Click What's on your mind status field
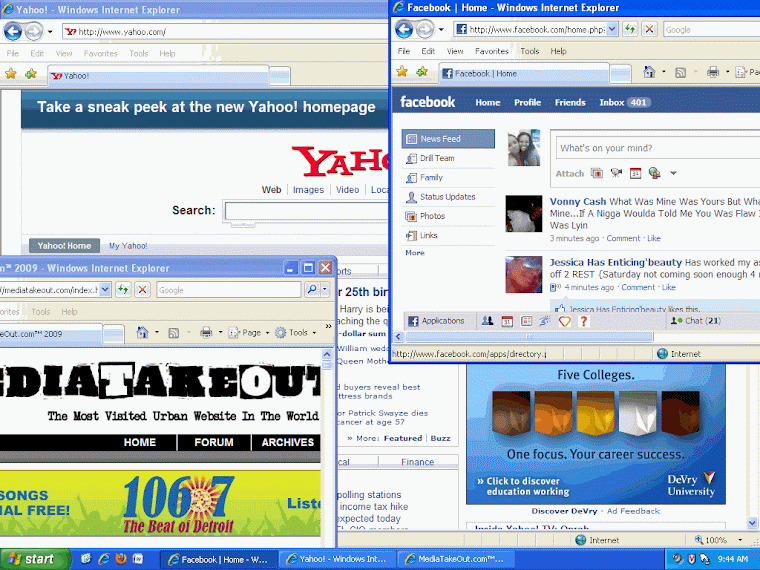 657,148
